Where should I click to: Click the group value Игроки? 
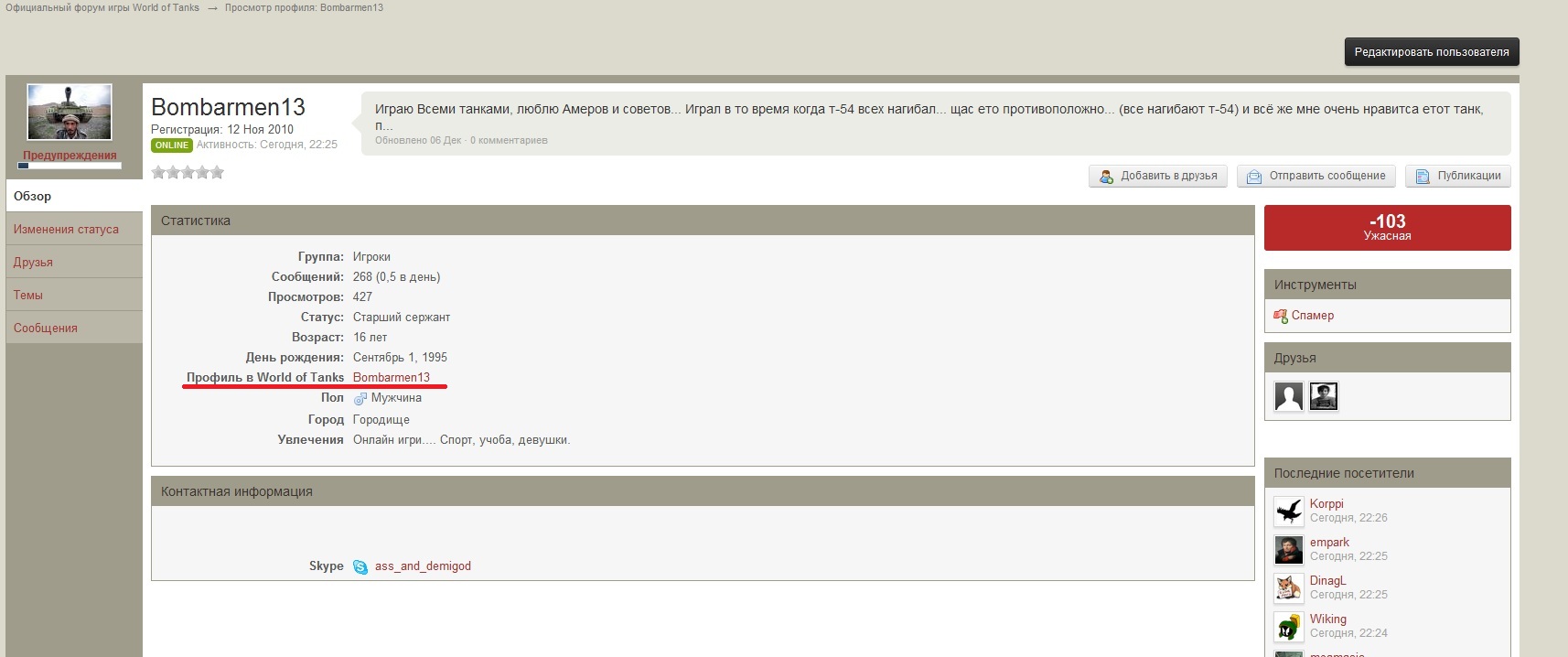pos(371,256)
